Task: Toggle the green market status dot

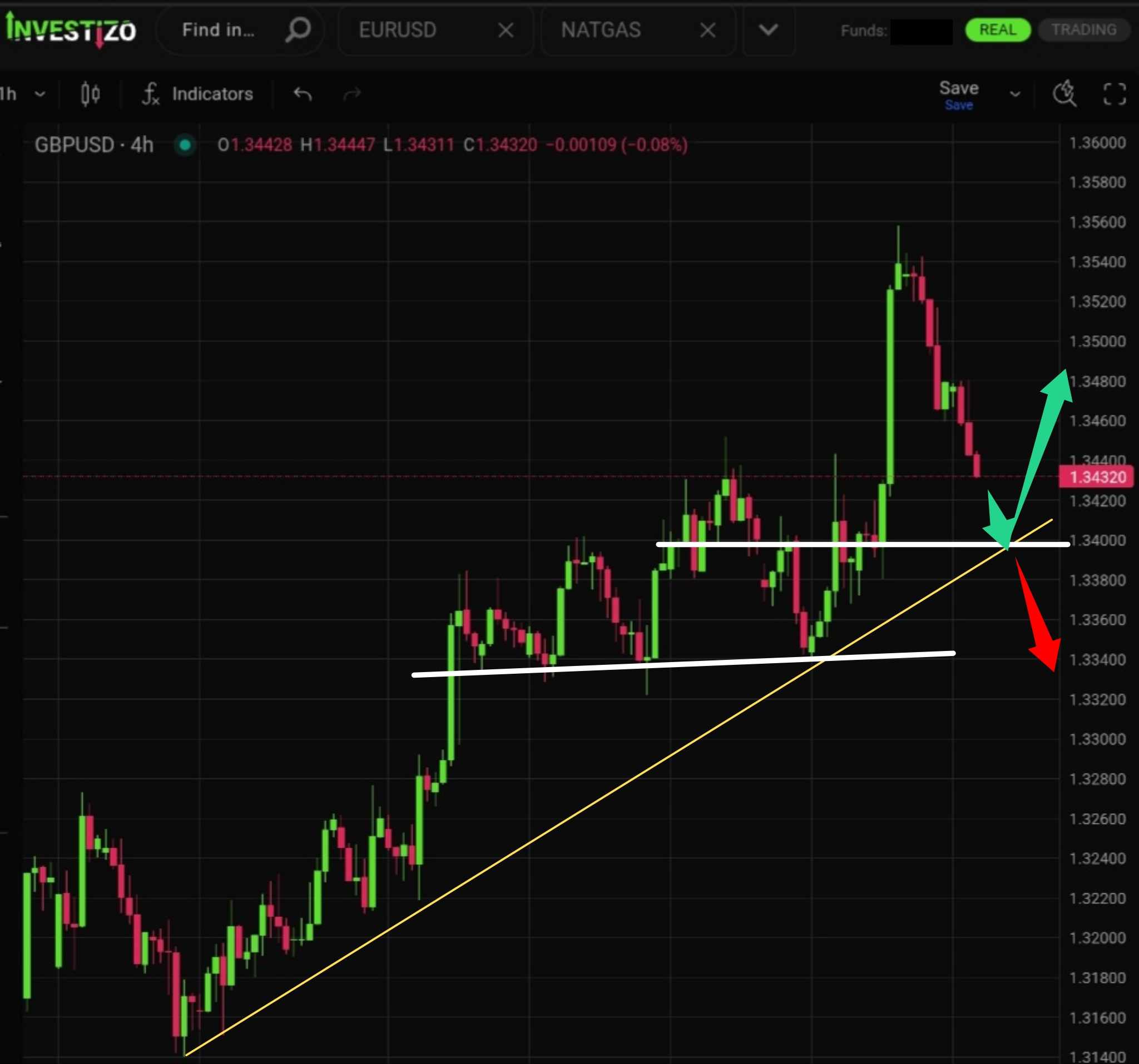Action: click(185, 145)
